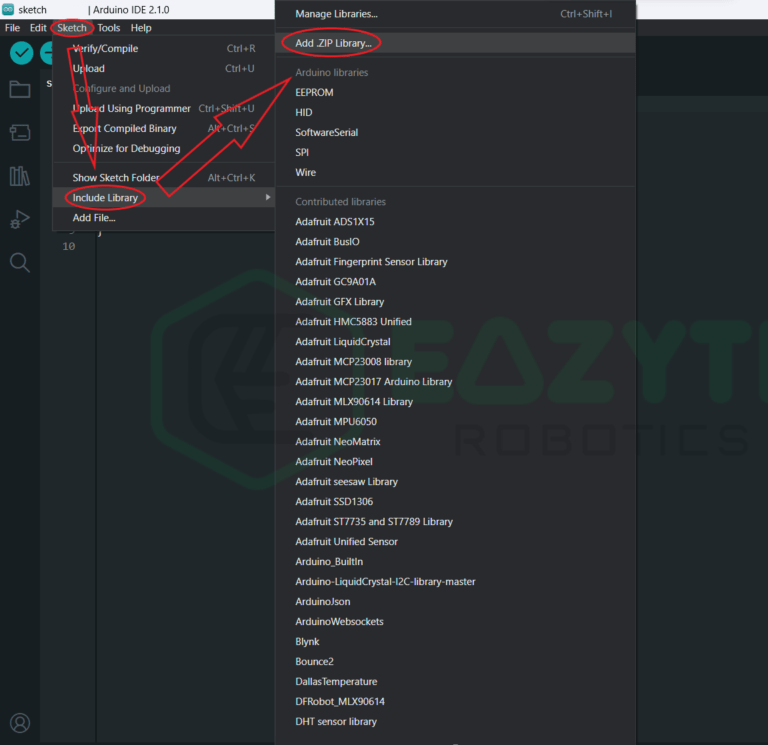
Task: Select Blynk library
Action: pos(456,642)
